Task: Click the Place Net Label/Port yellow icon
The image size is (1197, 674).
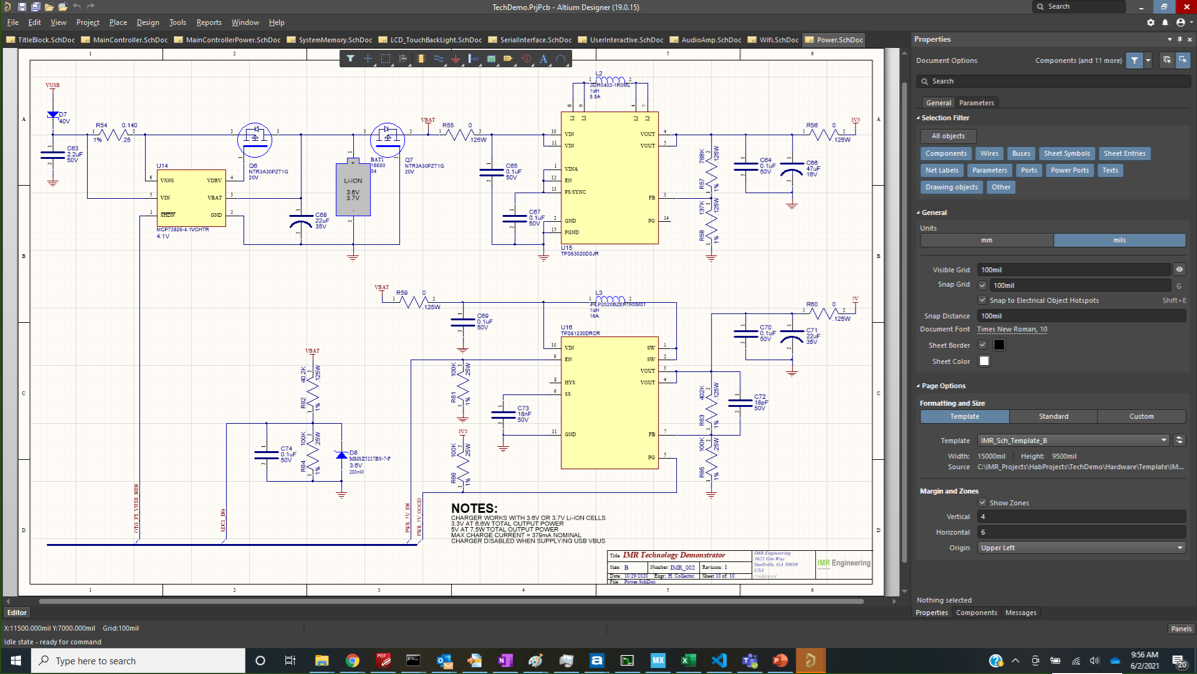Action: (508, 59)
